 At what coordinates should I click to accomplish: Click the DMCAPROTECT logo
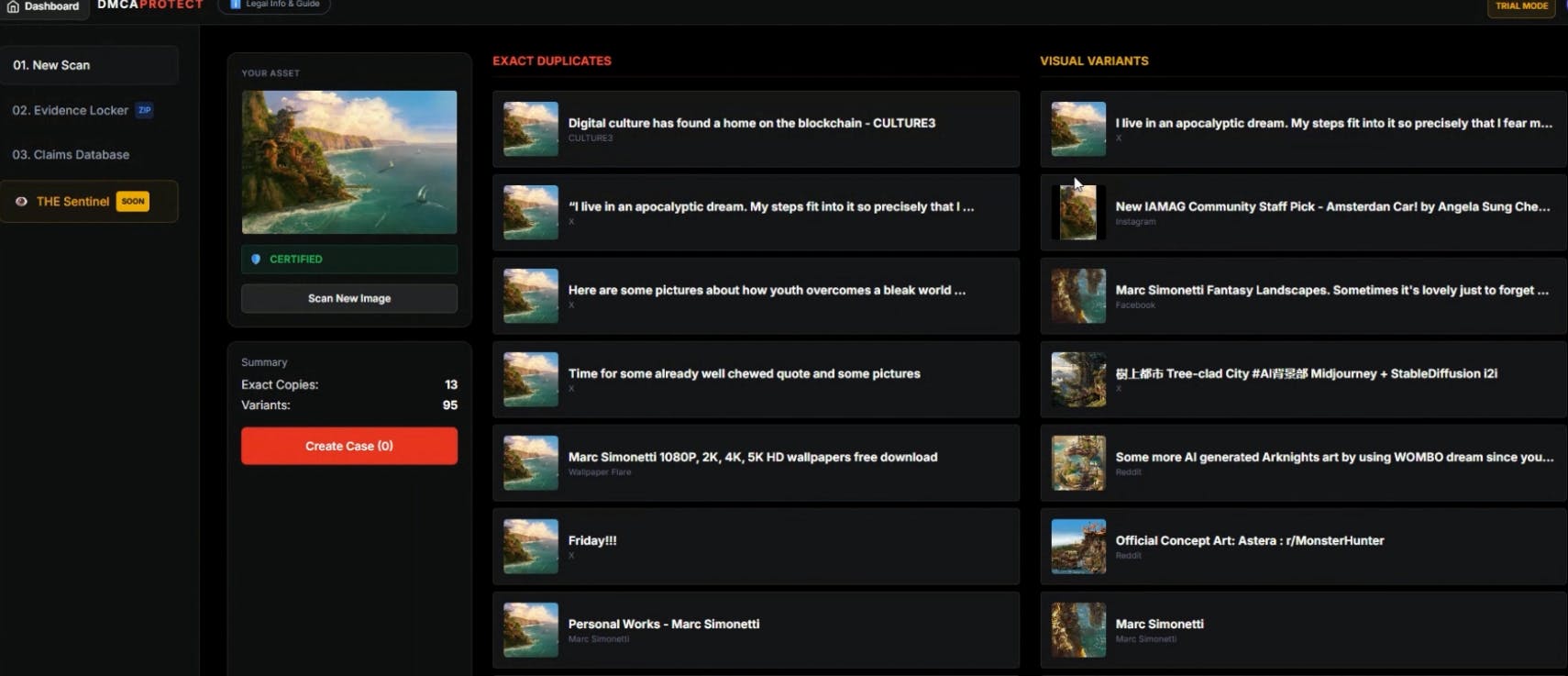click(150, 5)
